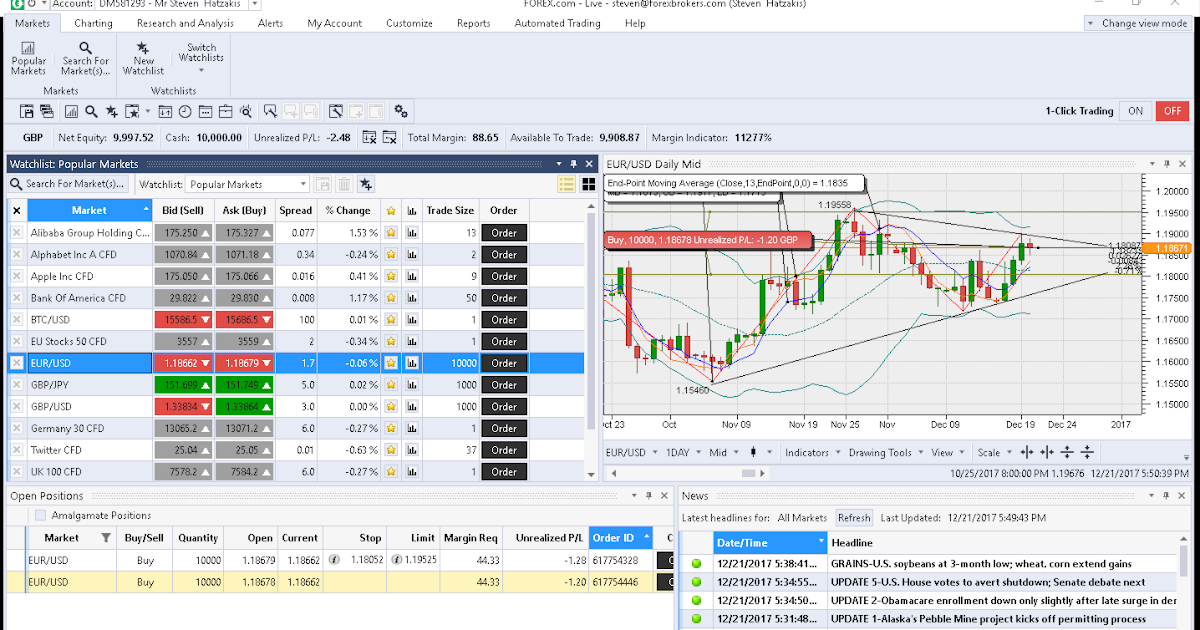The image size is (1200, 630).
Task: Remove BTC/USD row using its X icon
Action: (x=16, y=320)
